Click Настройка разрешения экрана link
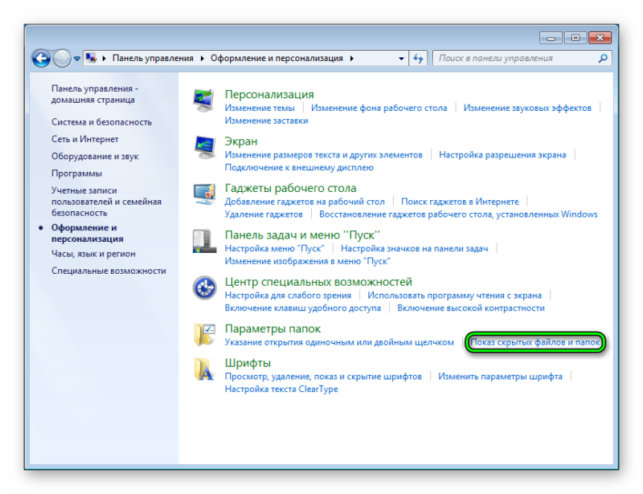The width and height of the screenshot is (643, 494). coord(502,155)
